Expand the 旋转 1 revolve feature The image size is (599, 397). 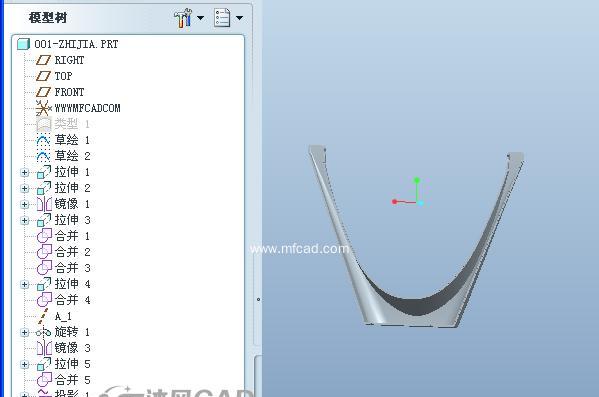(24, 332)
